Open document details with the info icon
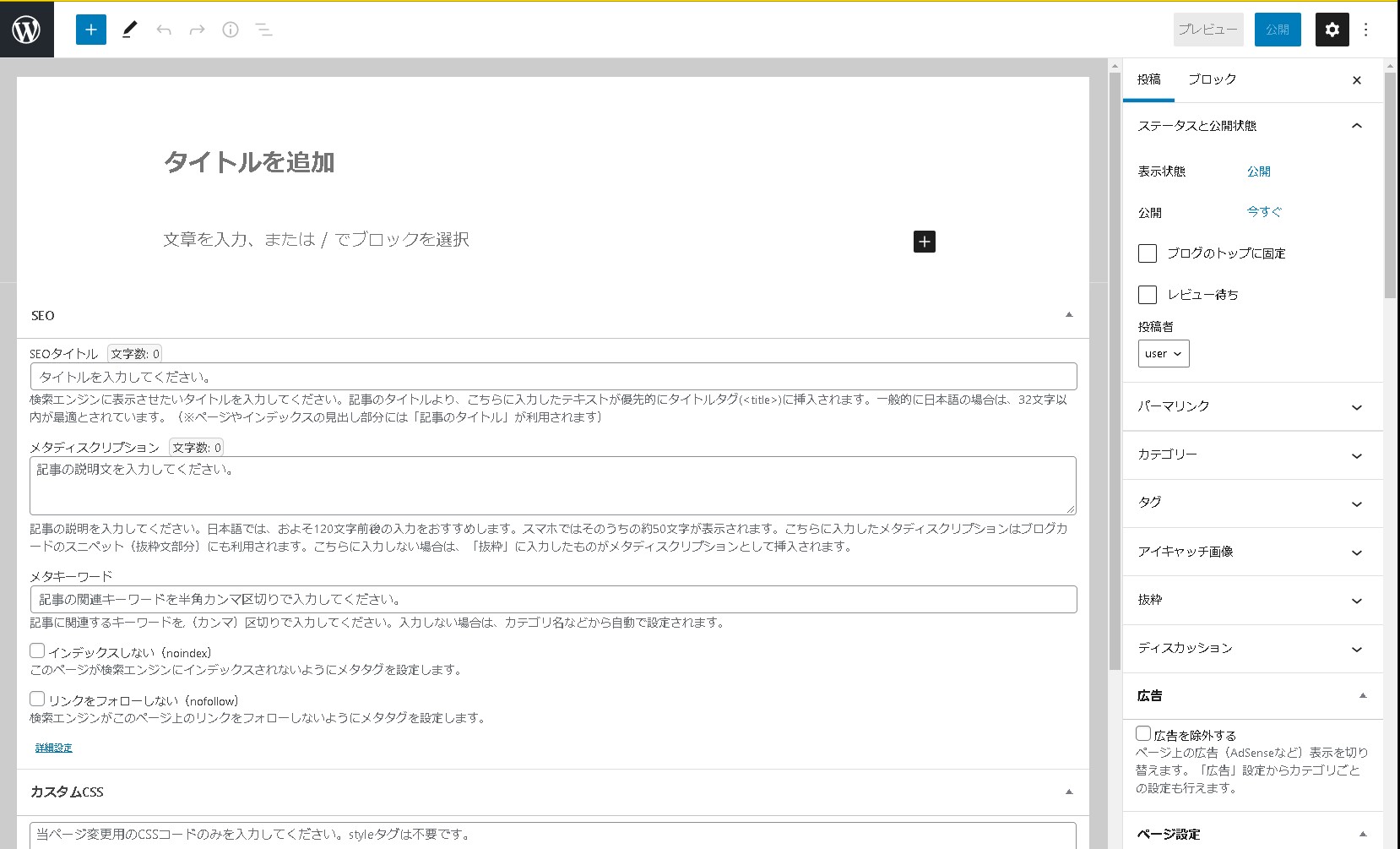This screenshot has width=1400, height=849. [x=230, y=30]
